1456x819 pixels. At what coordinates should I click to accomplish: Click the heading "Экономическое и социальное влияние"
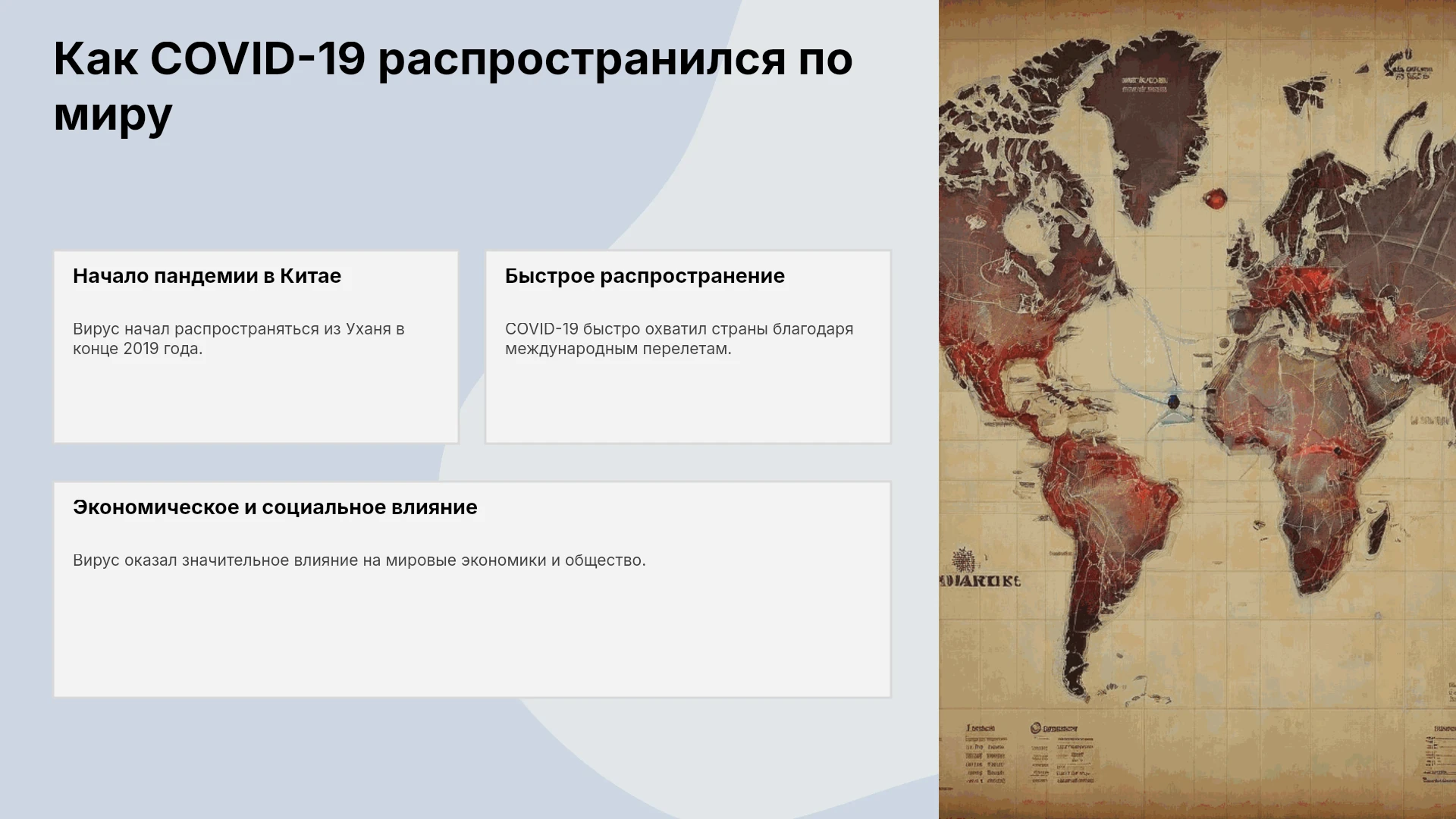coord(275,507)
